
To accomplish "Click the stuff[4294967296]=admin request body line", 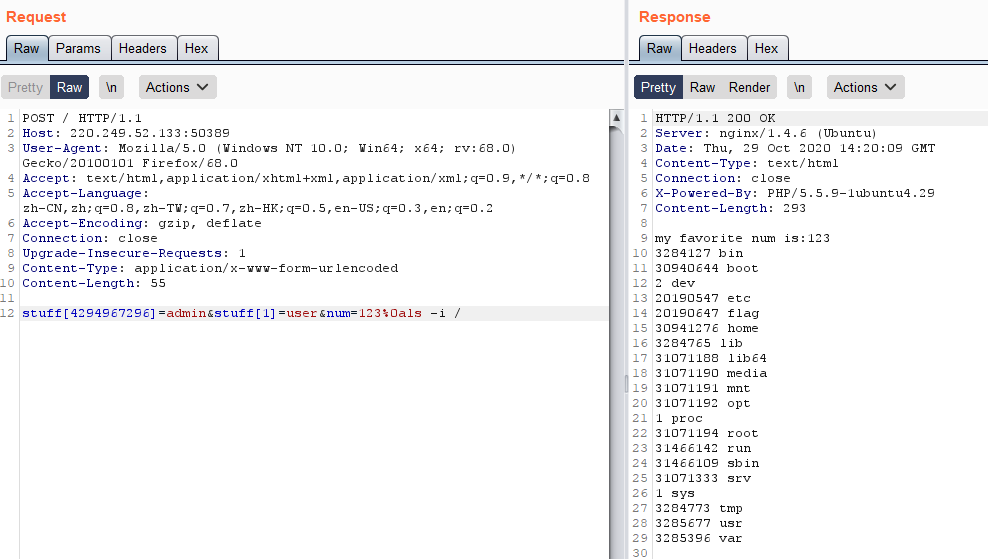I will [x=241, y=313].
